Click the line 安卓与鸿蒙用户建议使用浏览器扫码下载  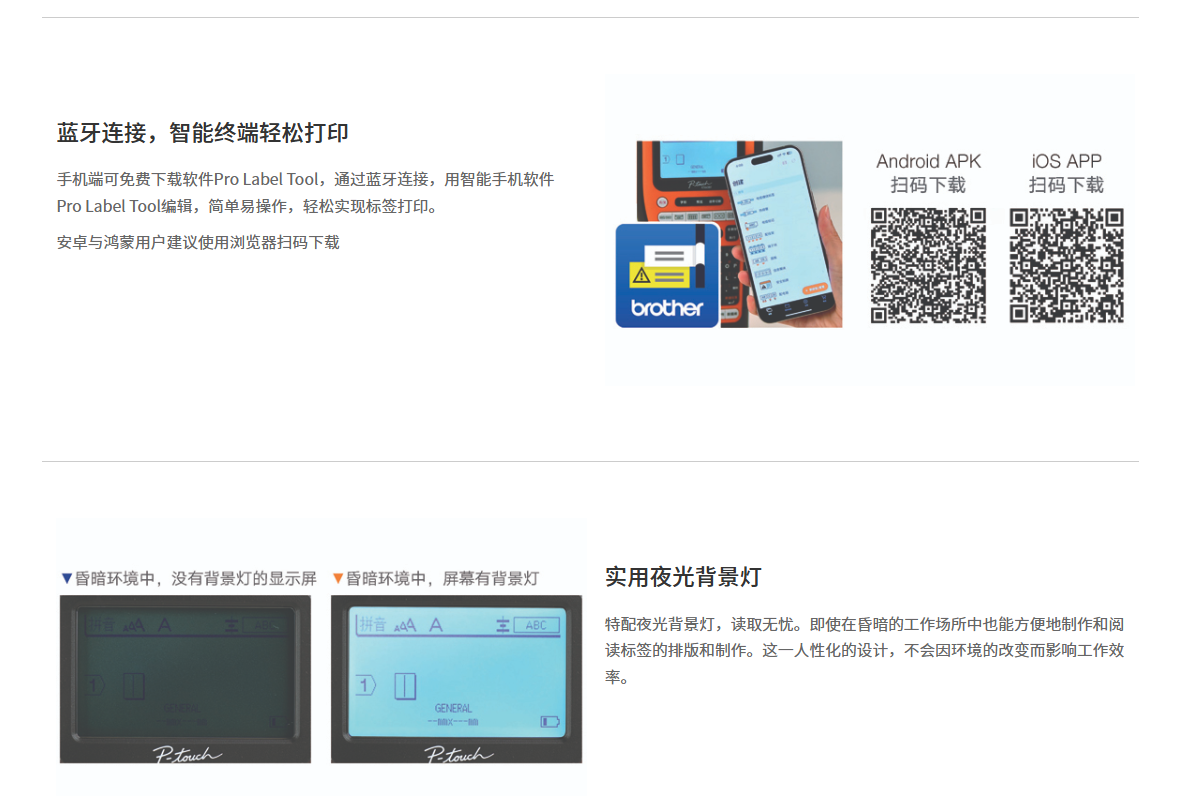198,242
